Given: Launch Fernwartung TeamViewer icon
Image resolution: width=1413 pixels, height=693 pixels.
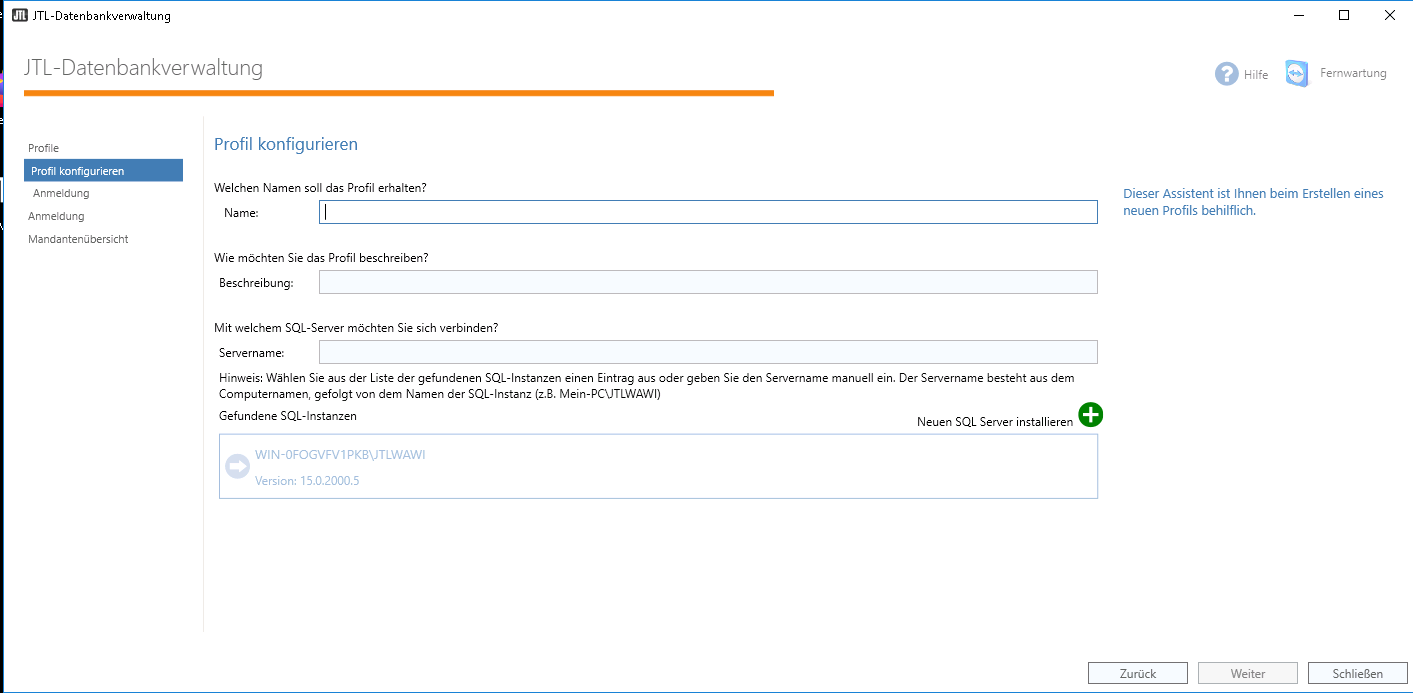Looking at the screenshot, I should (1297, 73).
